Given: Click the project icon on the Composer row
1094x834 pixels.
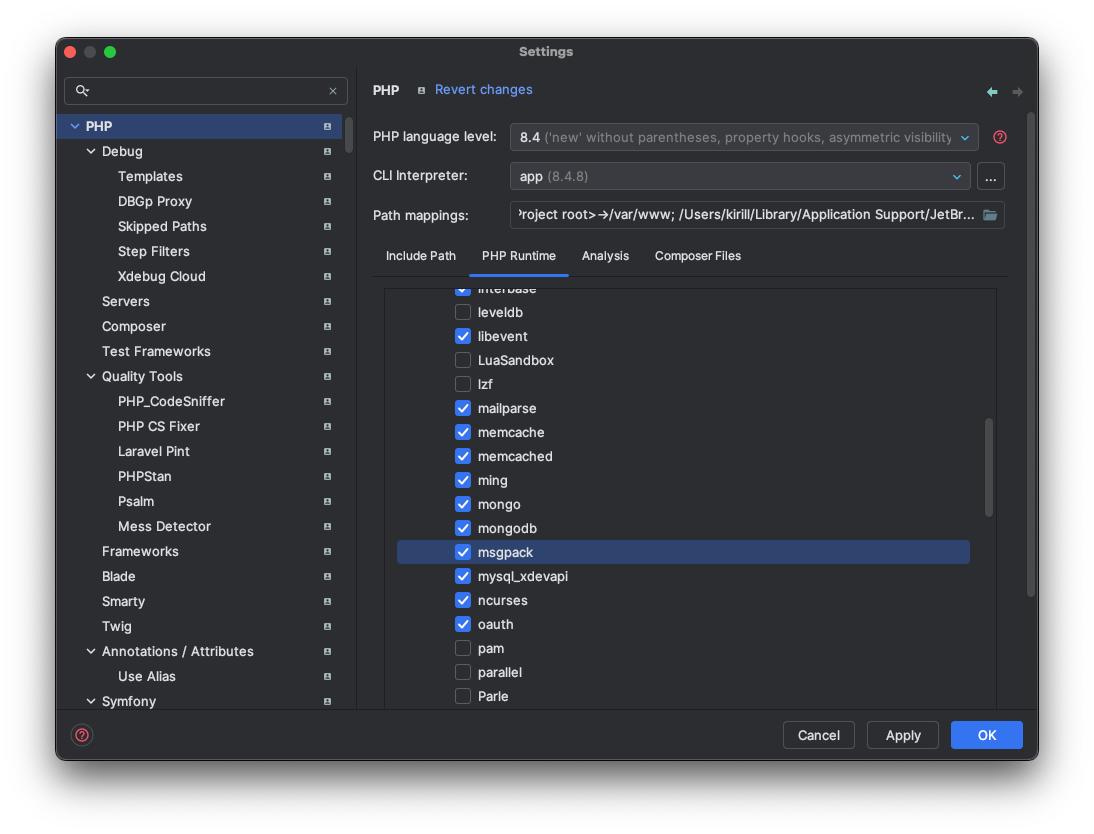Looking at the screenshot, I should point(327,327).
